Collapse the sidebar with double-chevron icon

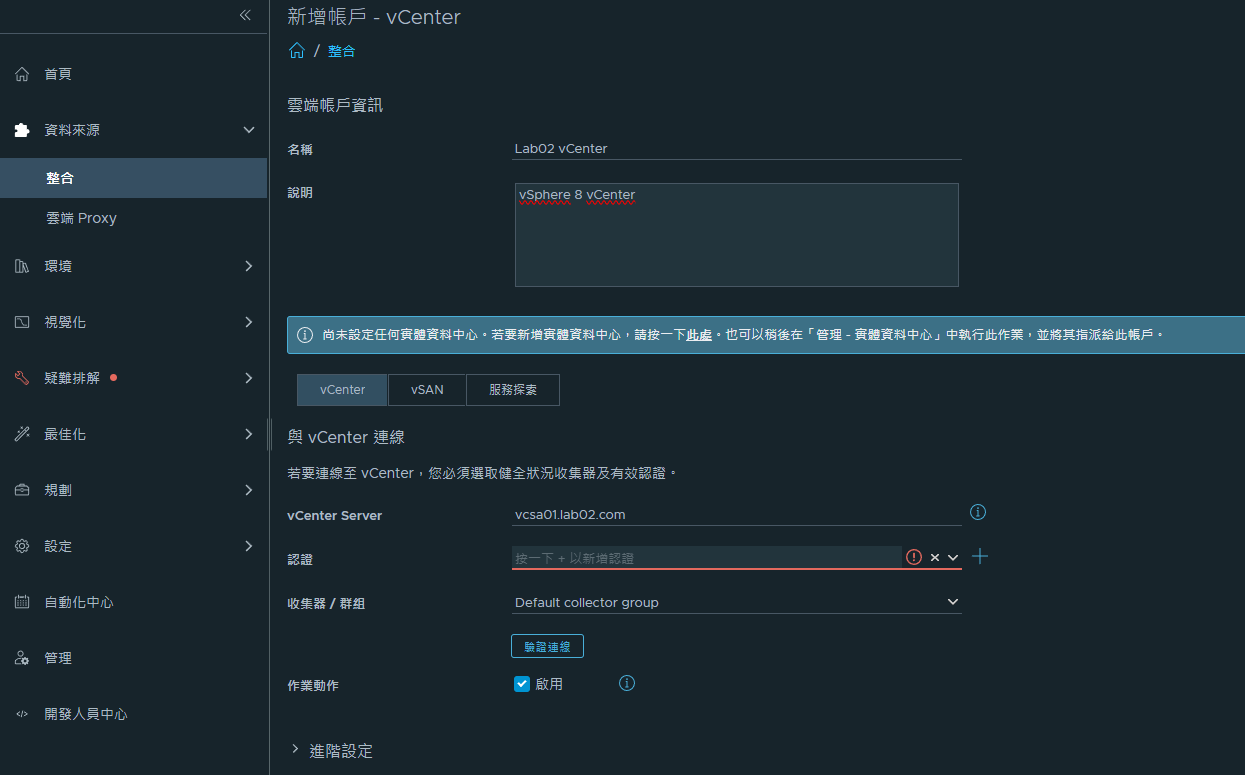[x=245, y=15]
